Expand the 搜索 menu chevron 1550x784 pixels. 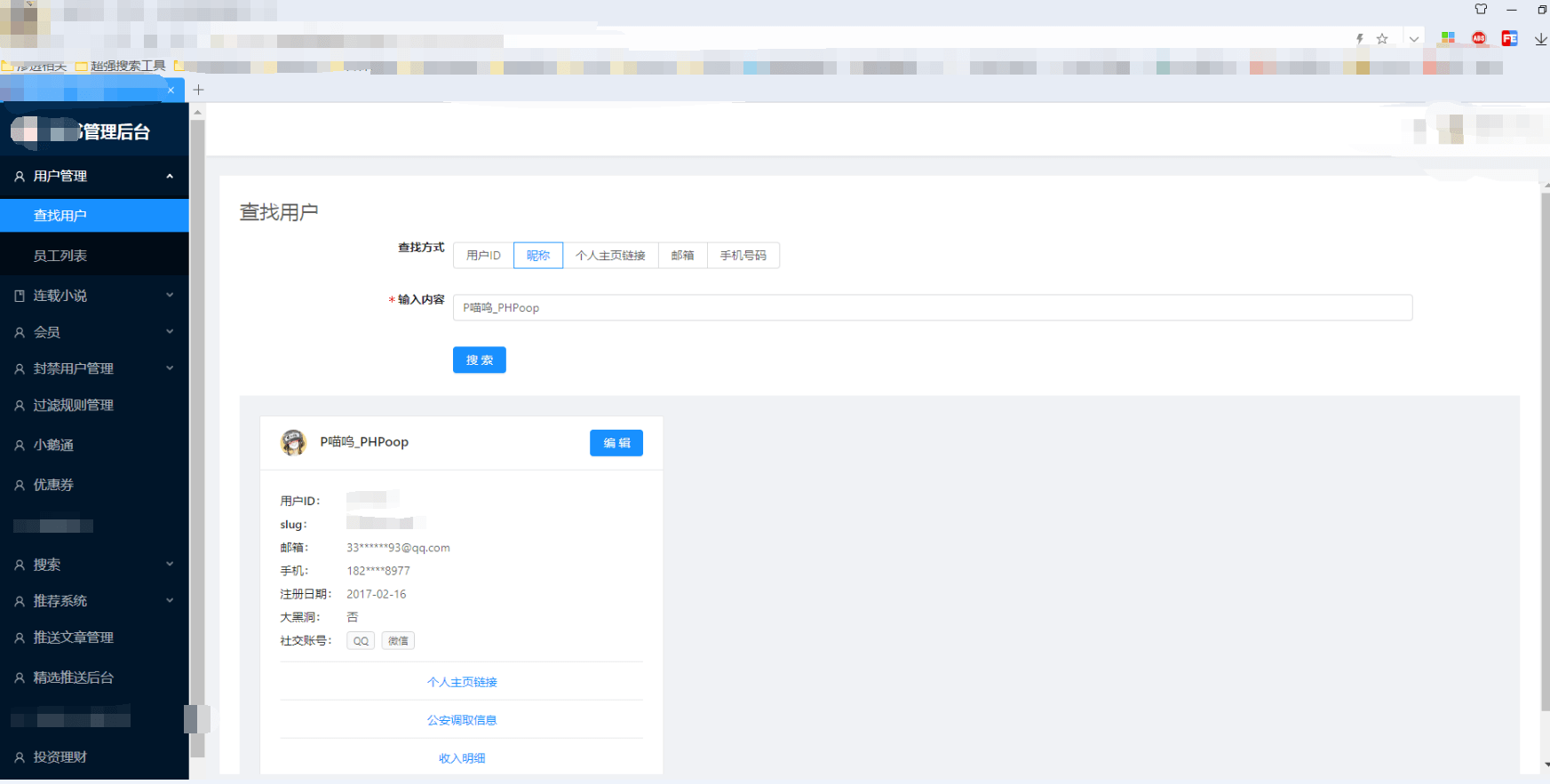click(170, 564)
